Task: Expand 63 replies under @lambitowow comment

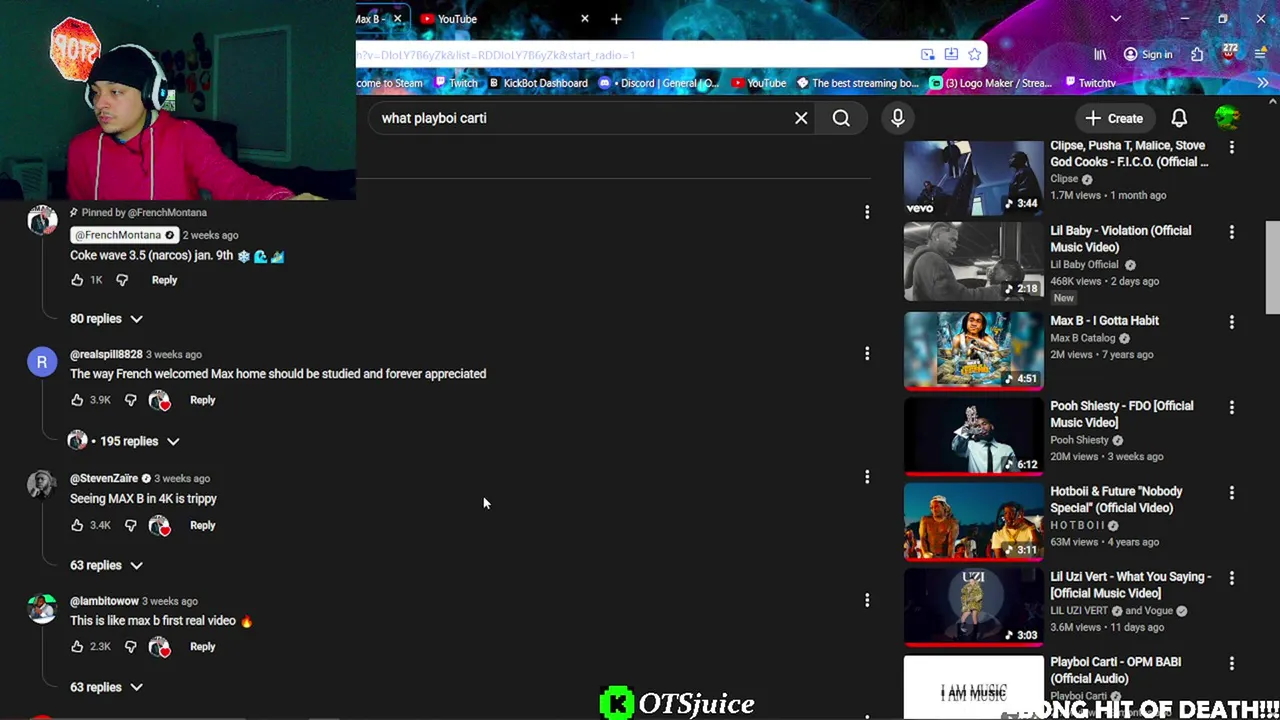Action: point(106,687)
